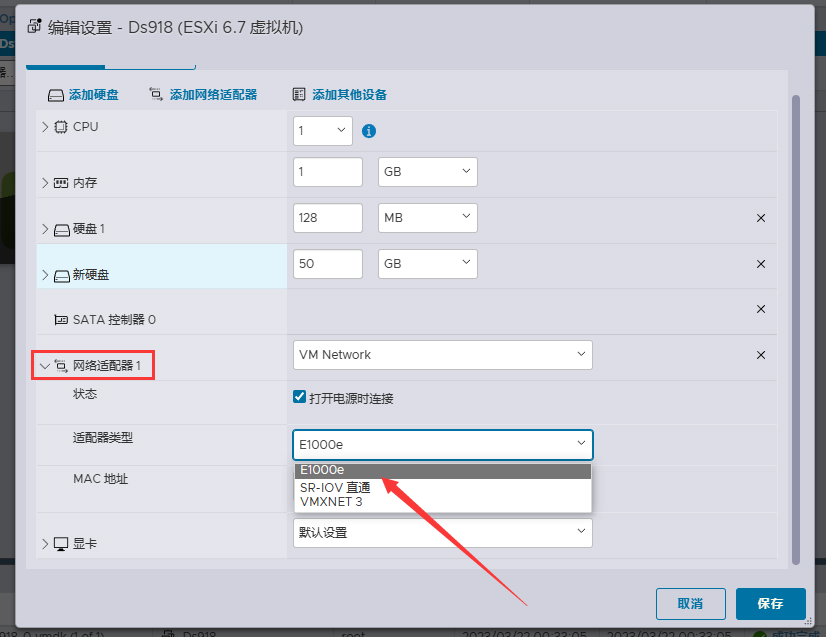This screenshot has width=826, height=637.
Task: Click the 取消 button
Action: pos(691,604)
